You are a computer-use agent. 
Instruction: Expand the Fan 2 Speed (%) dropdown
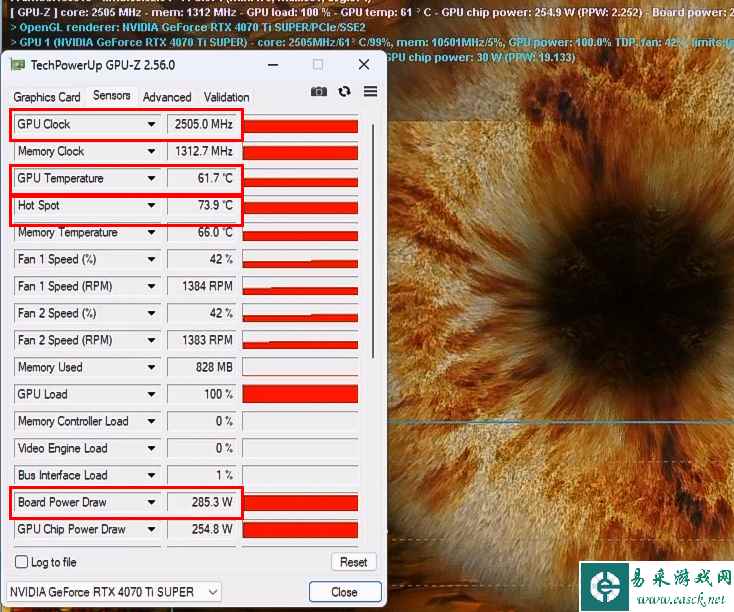[x=151, y=313]
